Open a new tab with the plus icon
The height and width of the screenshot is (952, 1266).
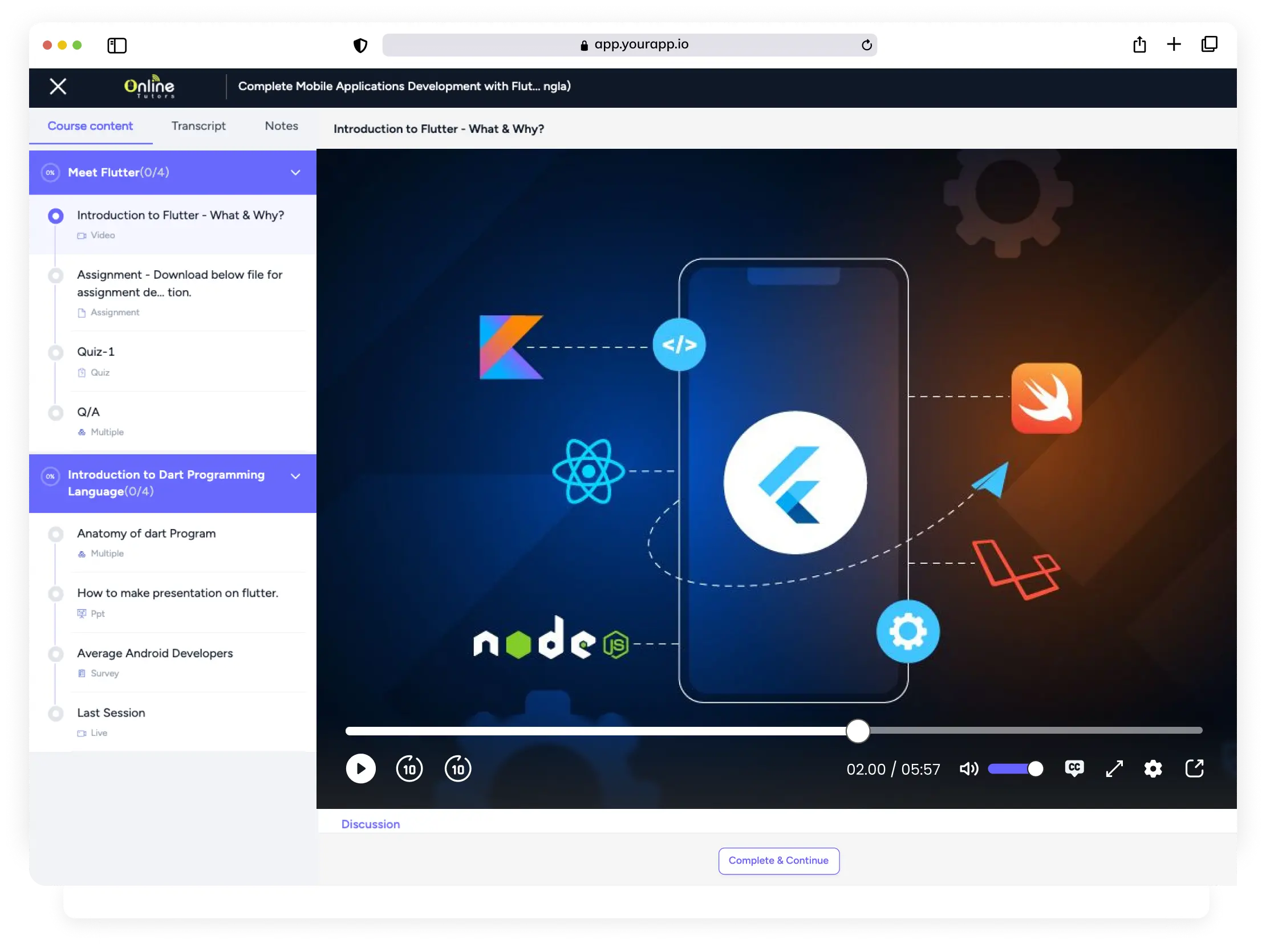[1174, 44]
